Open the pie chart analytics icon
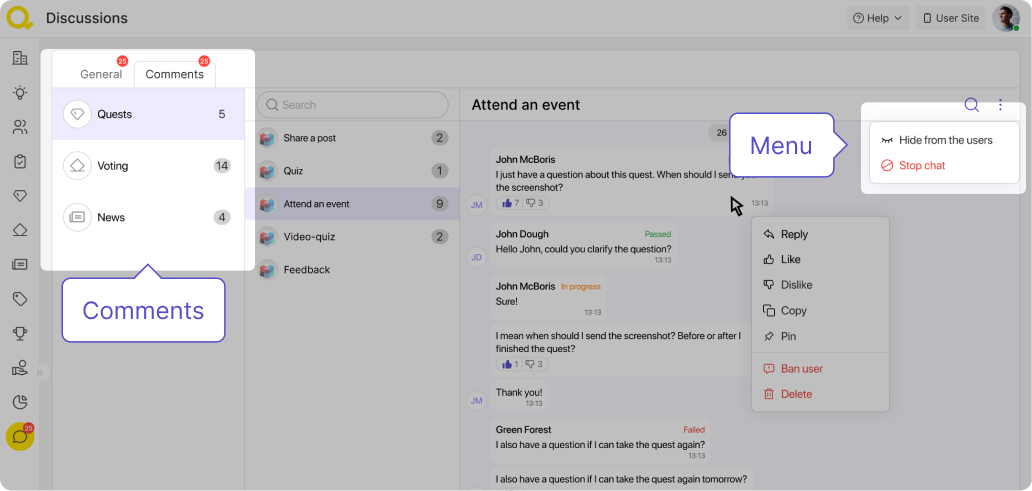Viewport: 1032px width, 491px height. coord(19,402)
